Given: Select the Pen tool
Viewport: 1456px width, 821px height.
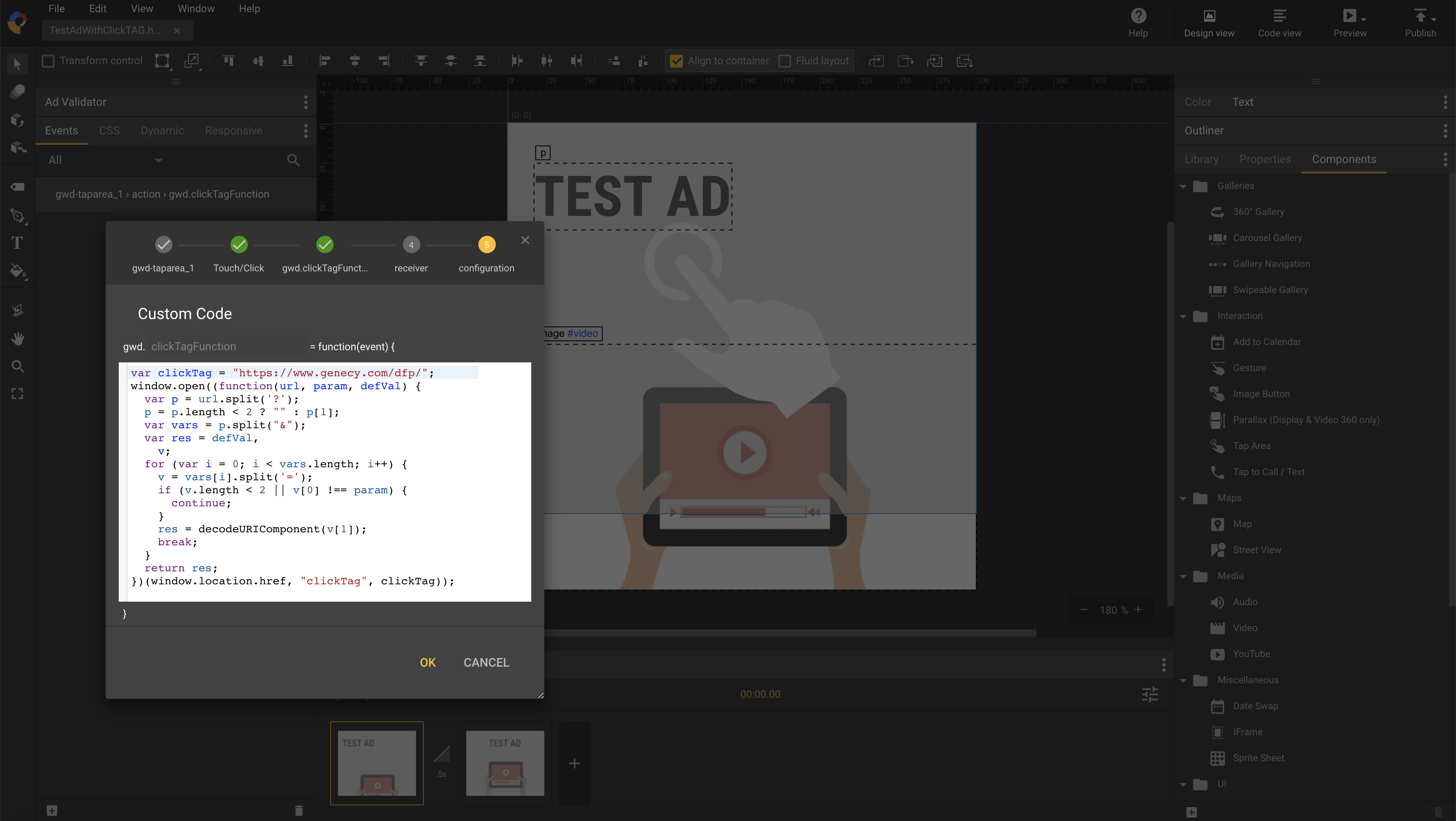Looking at the screenshot, I should (x=16, y=215).
